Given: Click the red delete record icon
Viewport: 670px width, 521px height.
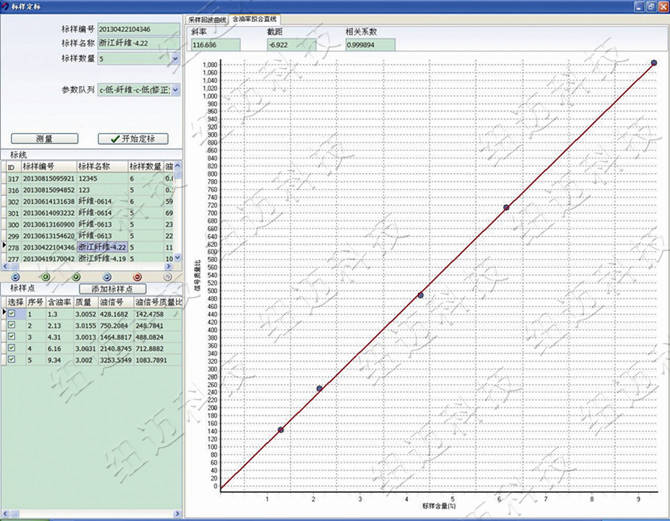Looking at the screenshot, I should (137, 276).
